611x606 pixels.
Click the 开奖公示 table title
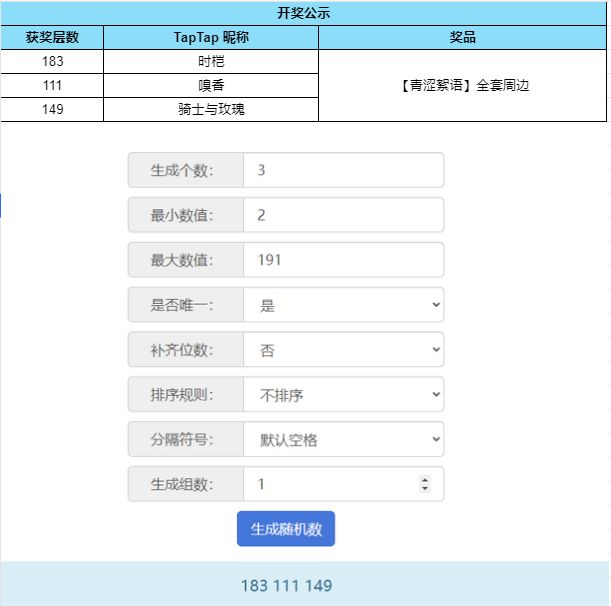pyautogui.click(x=304, y=13)
